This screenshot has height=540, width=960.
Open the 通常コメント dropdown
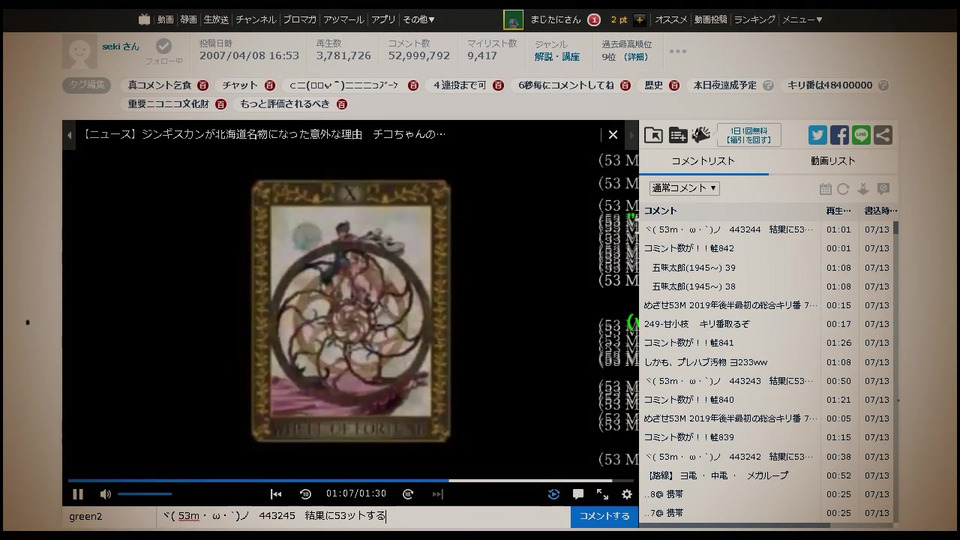tap(684, 188)
